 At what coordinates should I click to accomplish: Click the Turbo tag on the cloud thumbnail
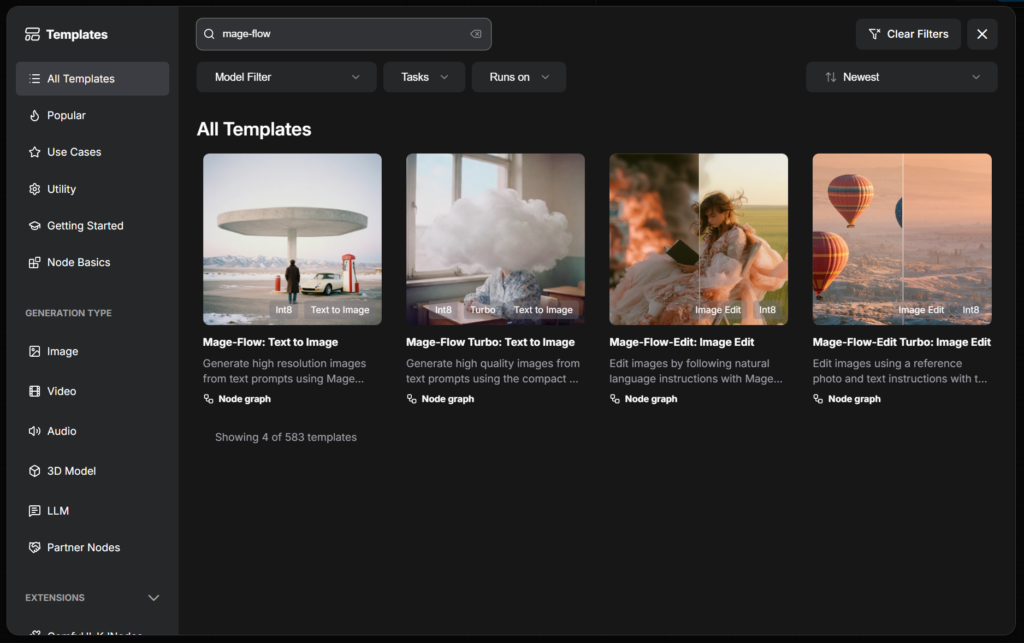483,310
